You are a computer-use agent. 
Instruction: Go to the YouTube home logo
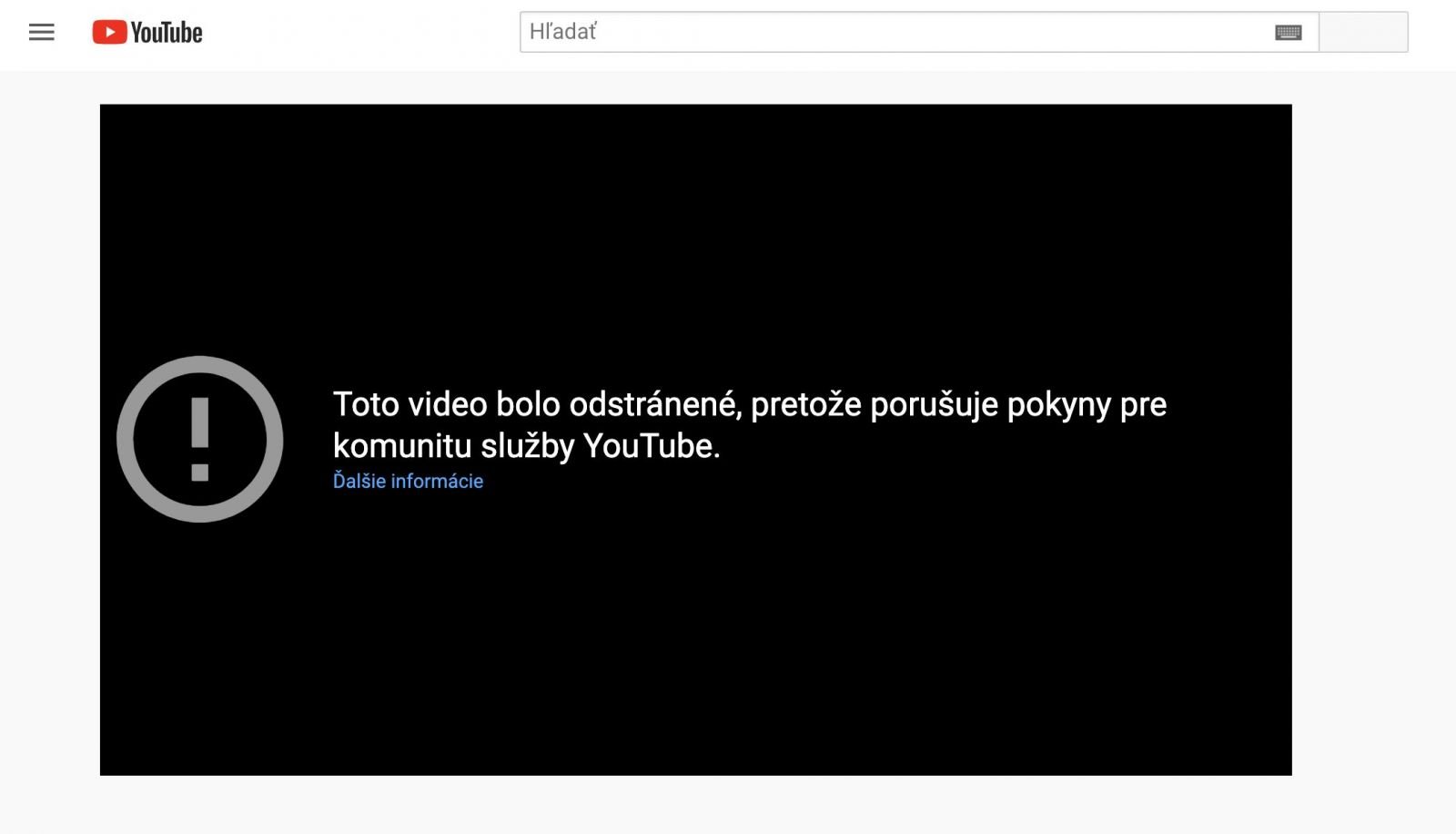(x=147, y=33)
